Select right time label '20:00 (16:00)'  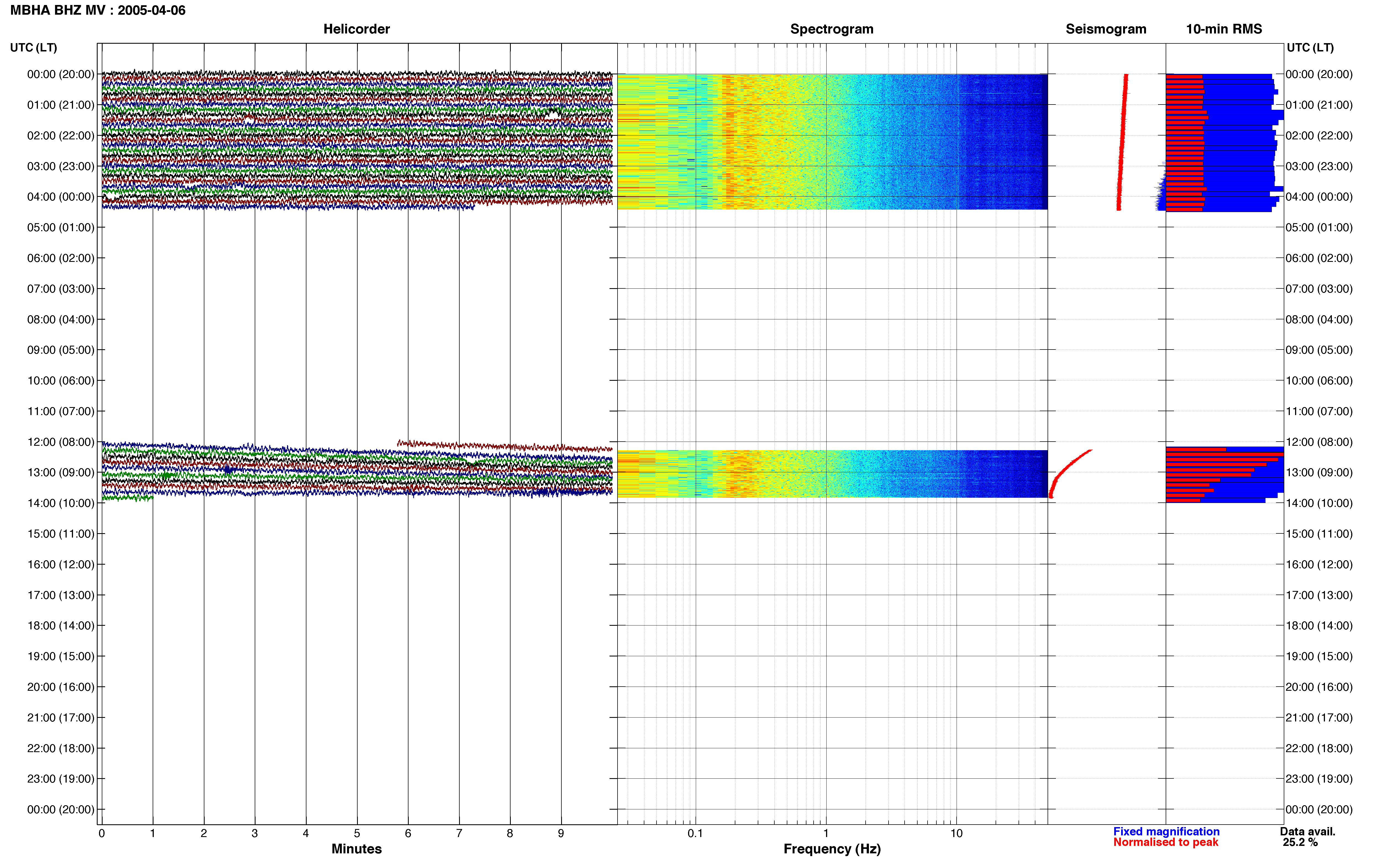1319,687
